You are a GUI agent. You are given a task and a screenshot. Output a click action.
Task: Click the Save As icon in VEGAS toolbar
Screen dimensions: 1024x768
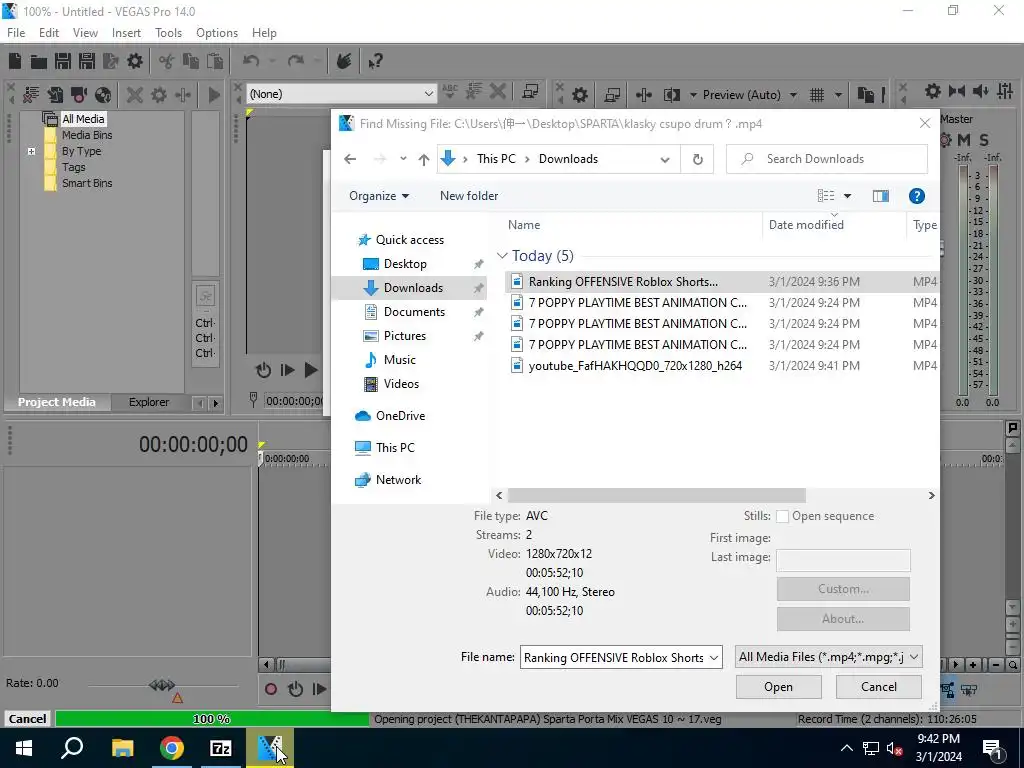[x=87, y=61]
